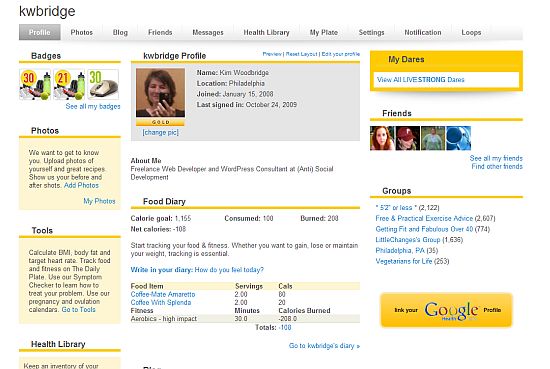The width and height of the screenshot is (550, 369).
Task: Click Calorie goal 1,155 text
Action: pos(161,218)
